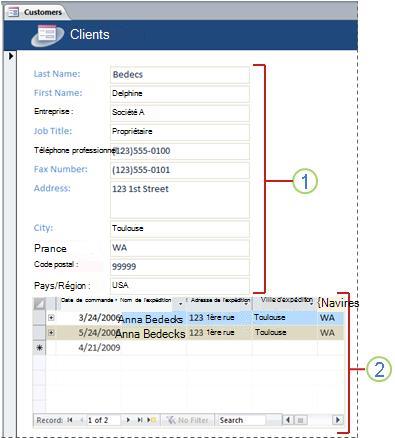Create a new blank record
Image resolution: width=395 pixels, height=438 pixels.
tap(152, 420)
